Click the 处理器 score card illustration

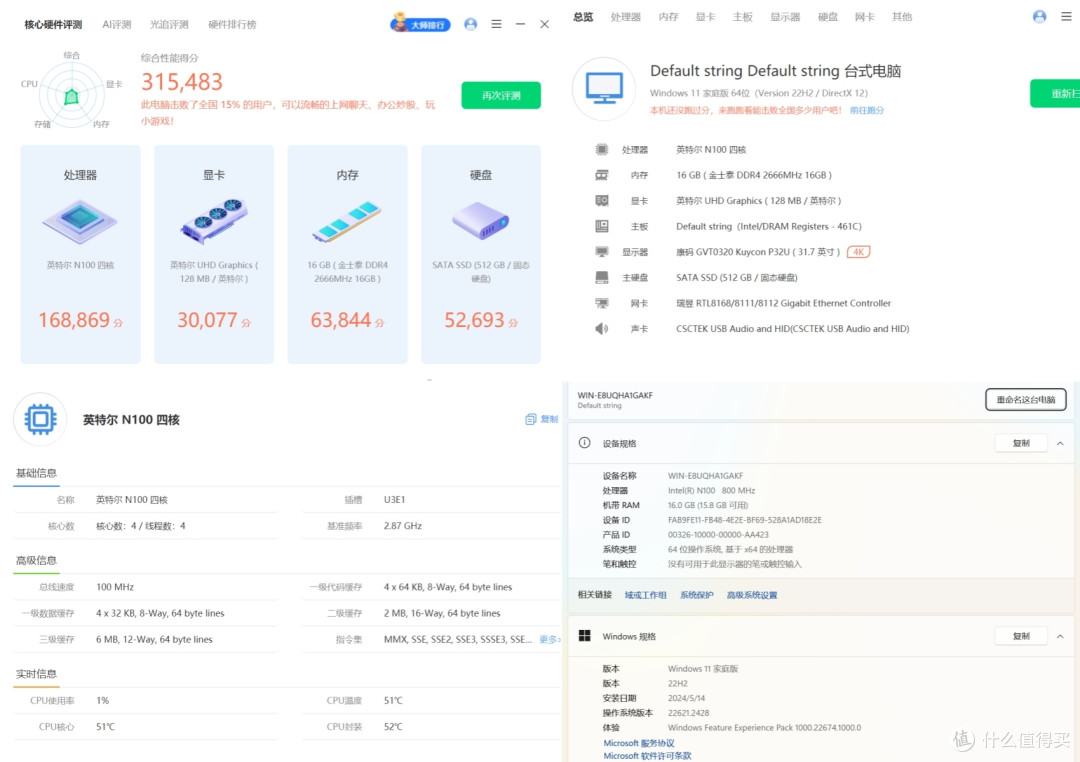pyautogui.click(x=80, y=222)
